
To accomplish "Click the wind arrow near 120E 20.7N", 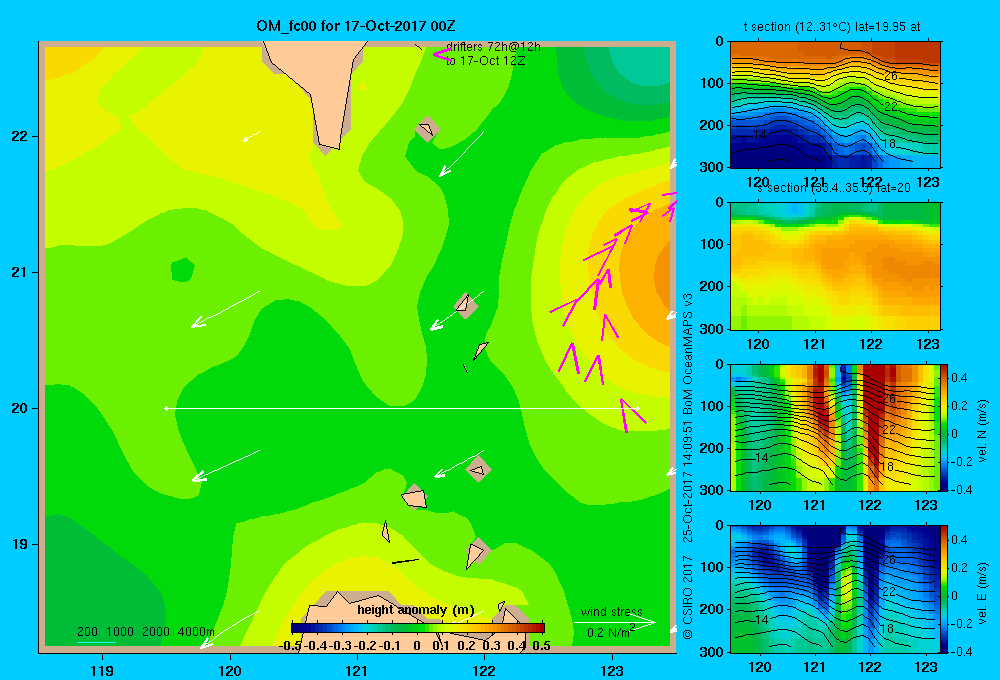I will point(225,309).
